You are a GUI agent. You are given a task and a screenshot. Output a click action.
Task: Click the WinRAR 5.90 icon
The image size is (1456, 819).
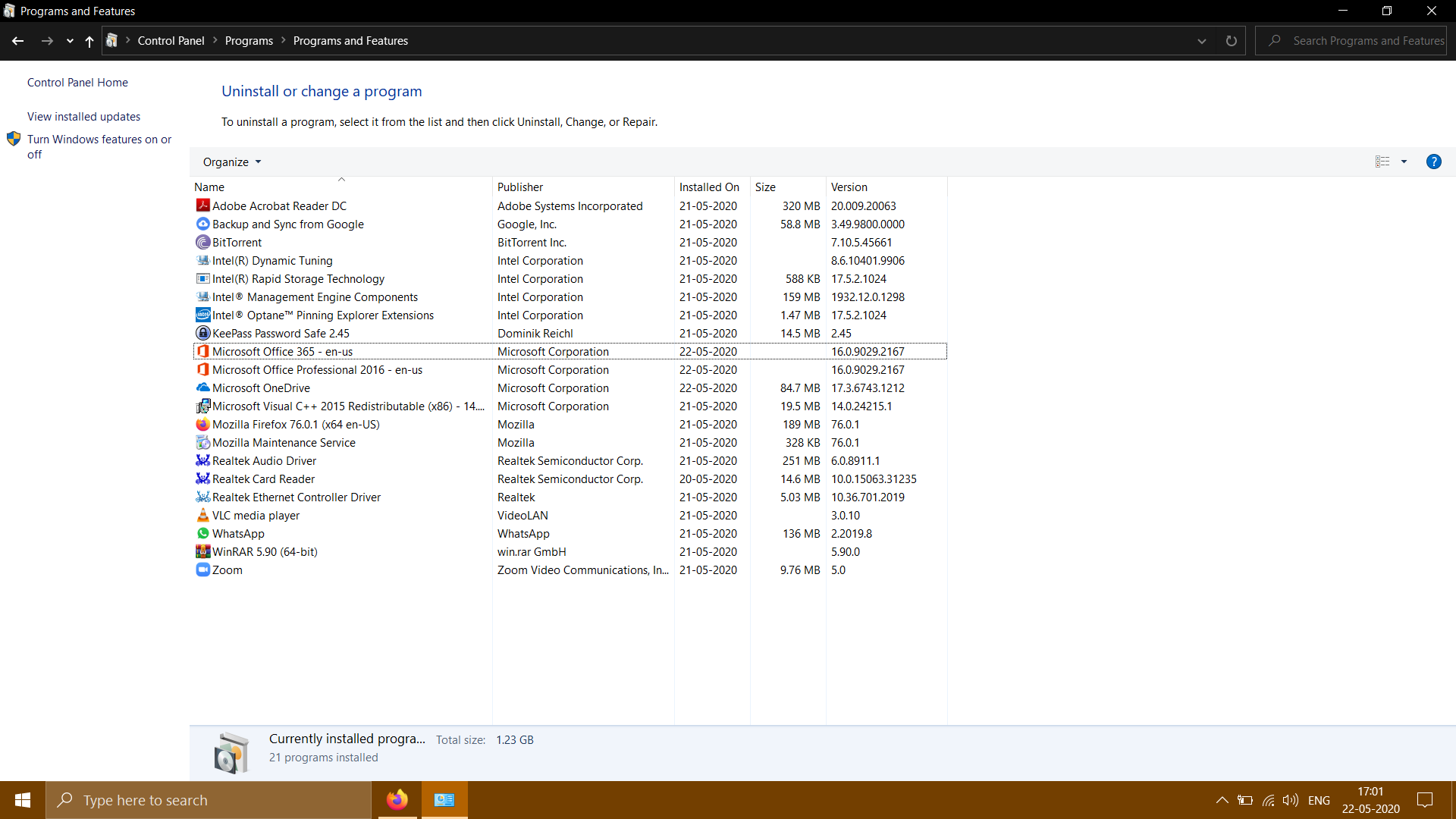202,551
